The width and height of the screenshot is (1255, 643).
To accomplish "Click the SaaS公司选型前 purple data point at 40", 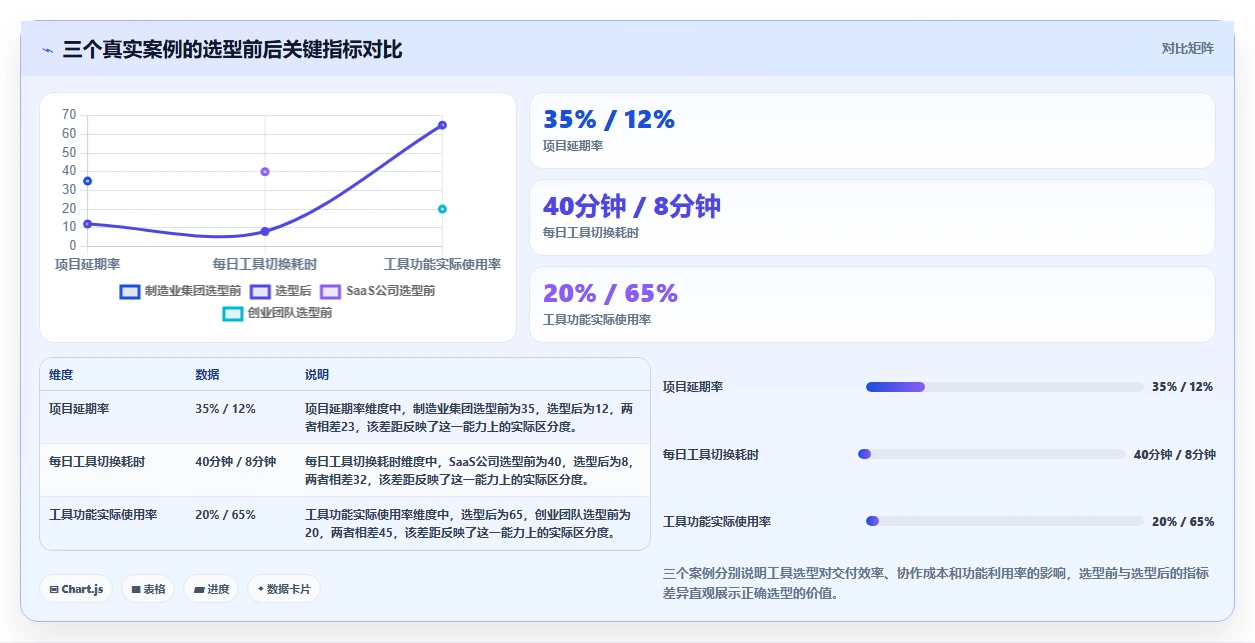I will point(265,172).
